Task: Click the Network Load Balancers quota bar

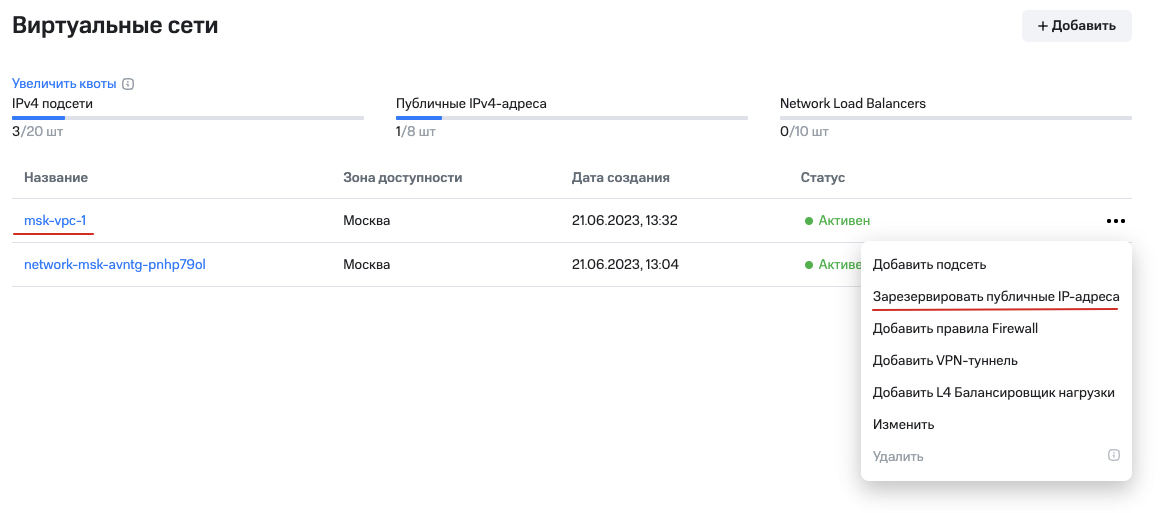Action: click(955, 118)
